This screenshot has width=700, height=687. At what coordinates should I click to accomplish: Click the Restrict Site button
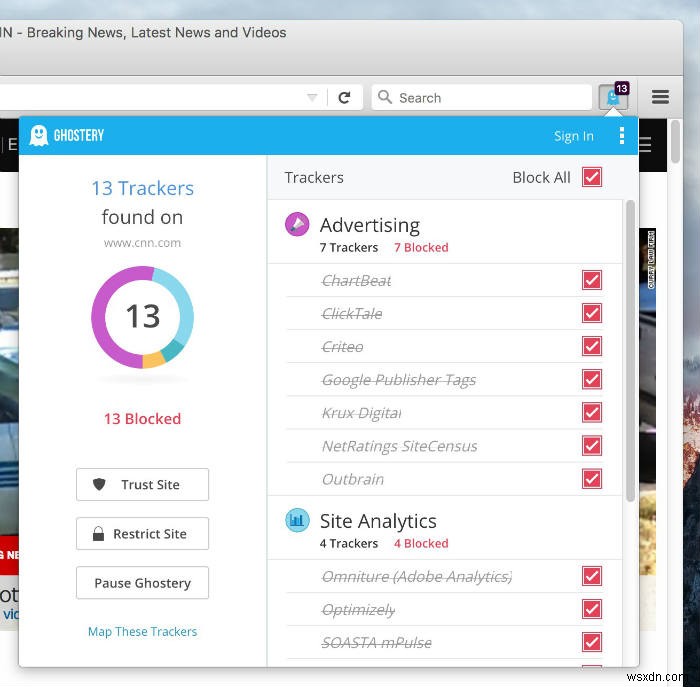click(142, 533)
